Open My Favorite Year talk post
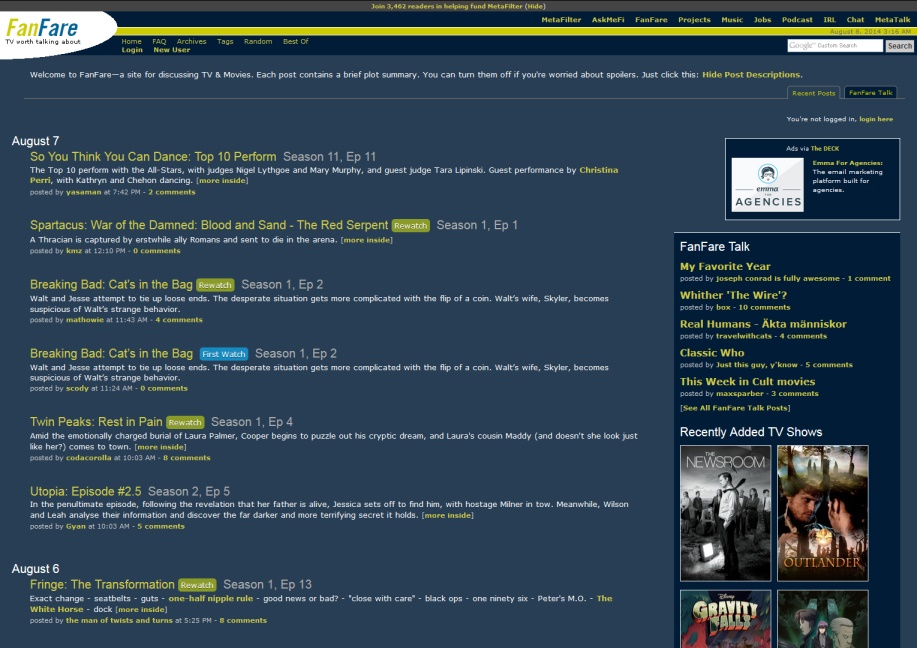 725,266
